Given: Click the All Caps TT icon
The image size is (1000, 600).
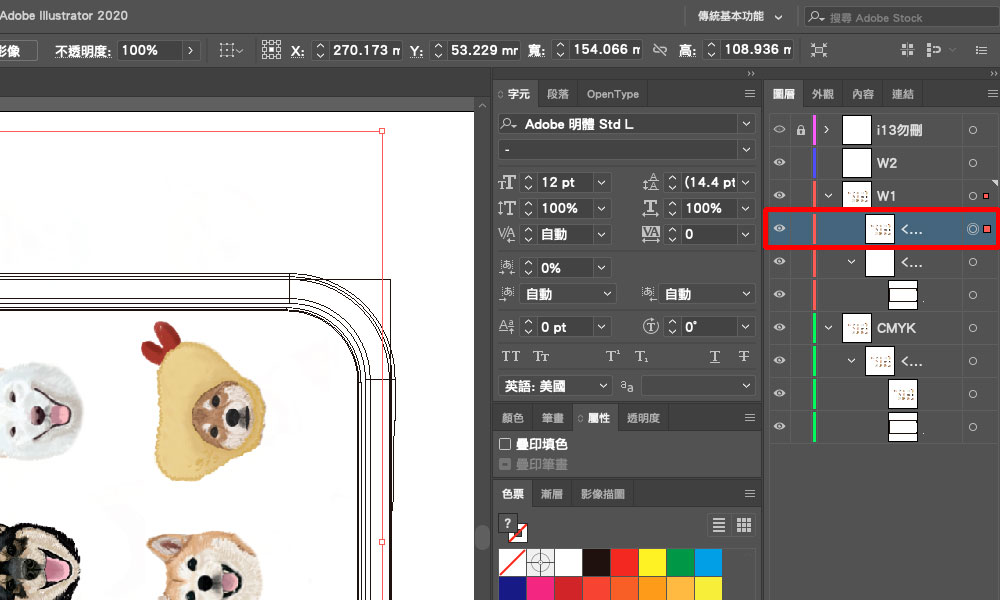Looking at the screenshot, I should click(x=511, y=357).
